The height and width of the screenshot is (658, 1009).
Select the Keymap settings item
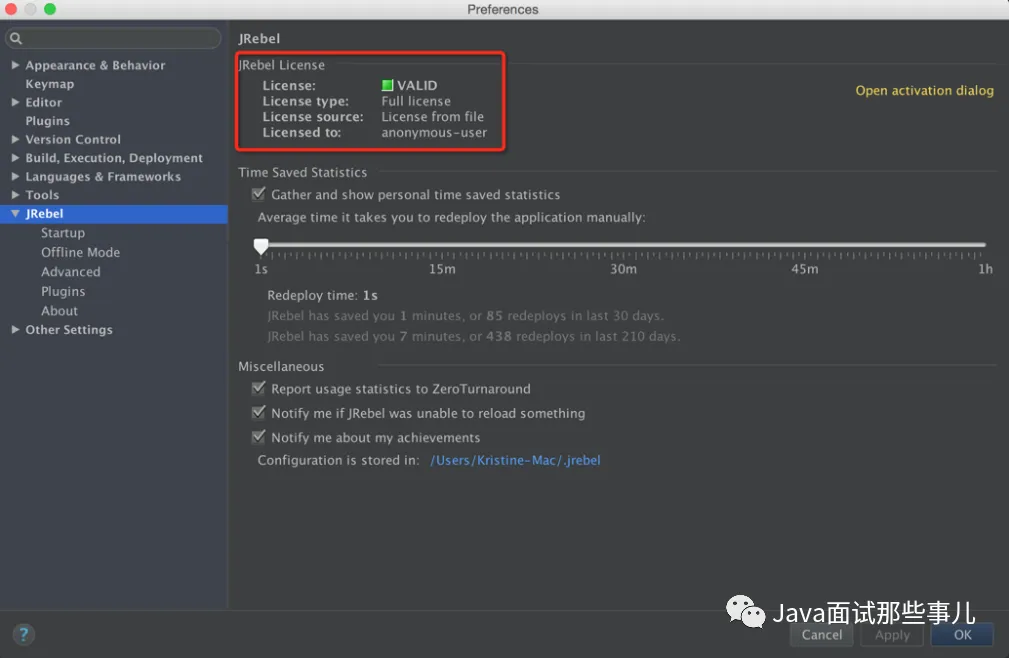50,84
